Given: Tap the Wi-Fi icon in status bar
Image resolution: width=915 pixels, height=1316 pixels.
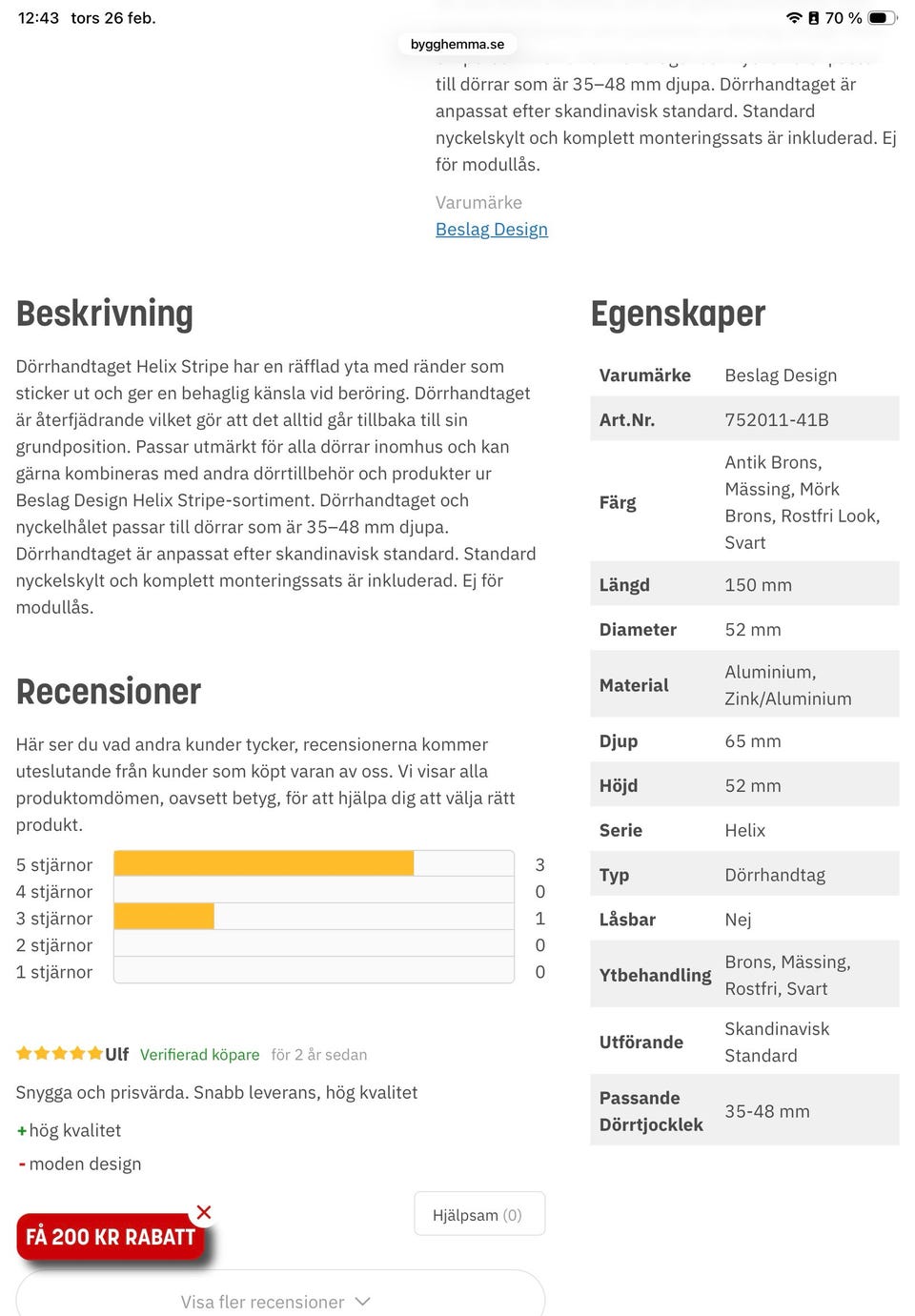Looking at the screenshot, I should click(793, 18).
